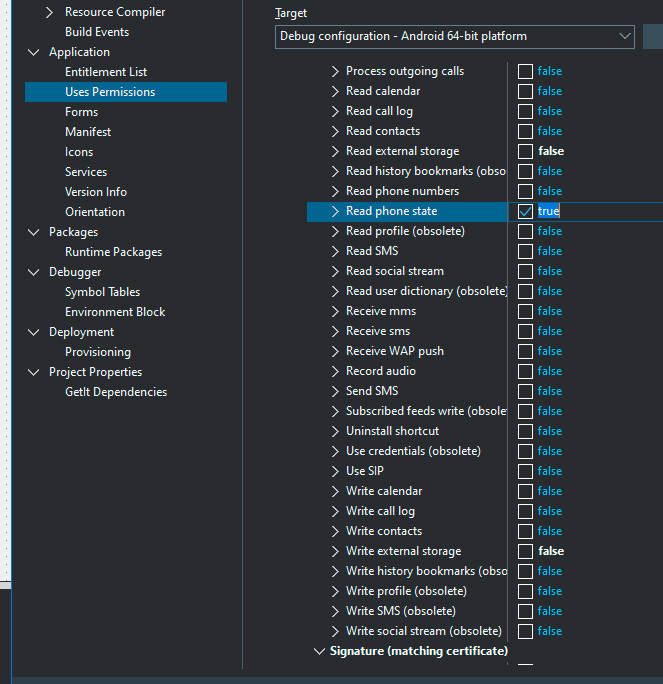Expand the Write external storage arrow
663x684 pixels.
click(x=335, y=551)
